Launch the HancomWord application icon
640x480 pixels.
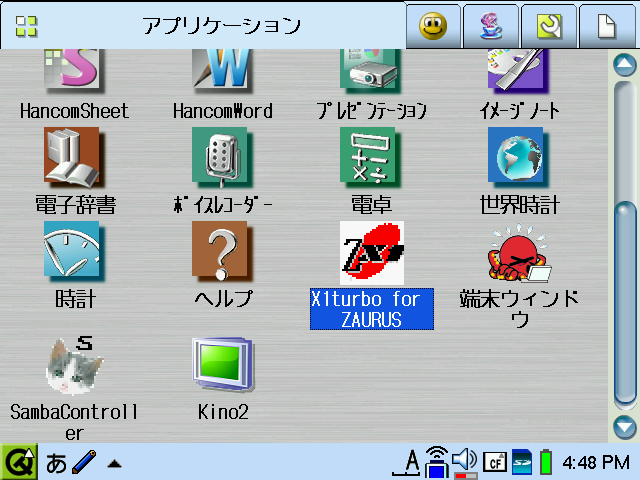click(222, 69)
